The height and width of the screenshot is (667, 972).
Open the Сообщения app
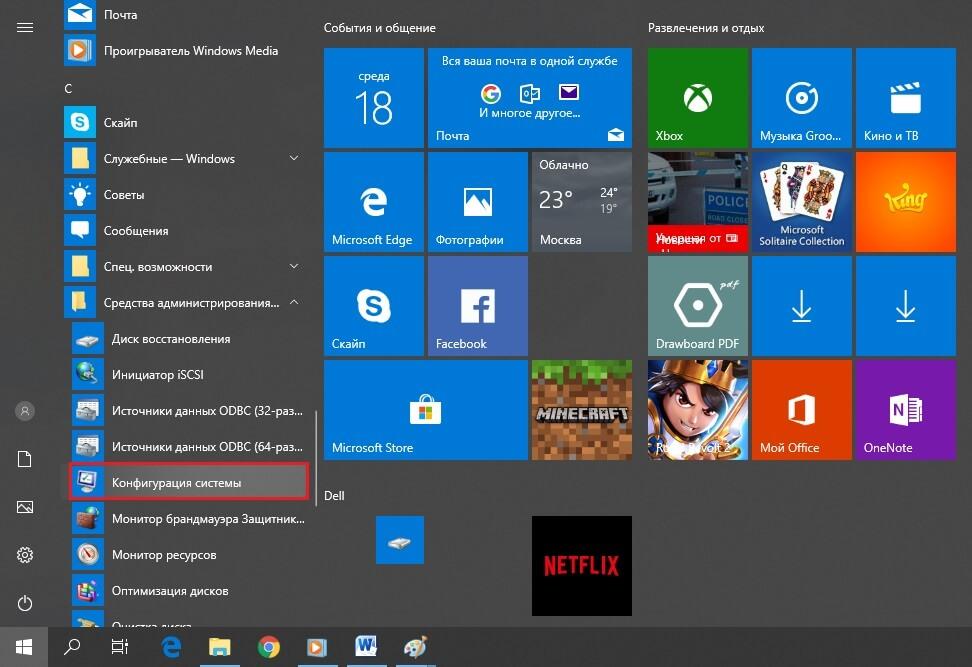[186, 231]
